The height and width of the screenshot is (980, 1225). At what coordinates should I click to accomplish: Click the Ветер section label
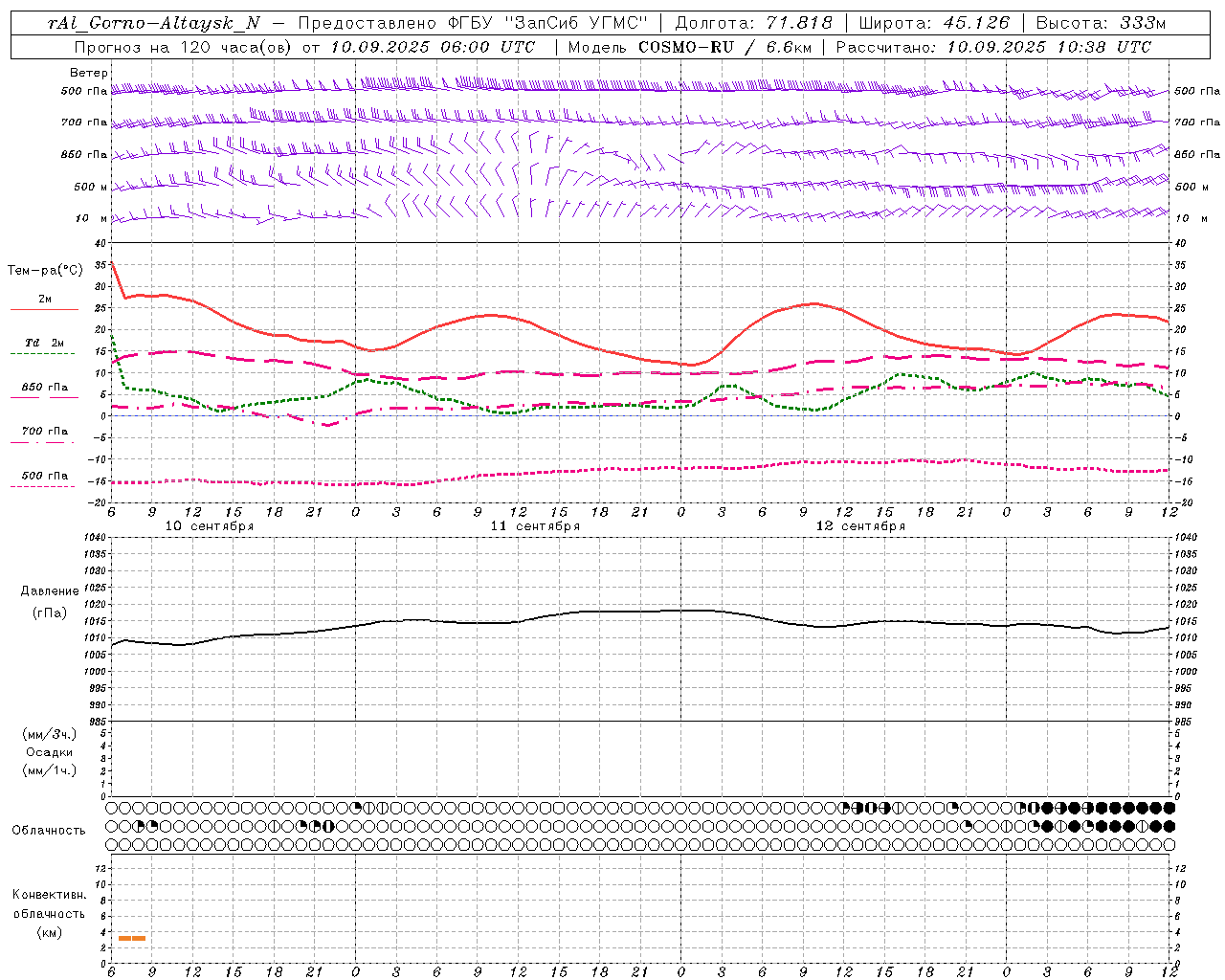click(89, 73)
